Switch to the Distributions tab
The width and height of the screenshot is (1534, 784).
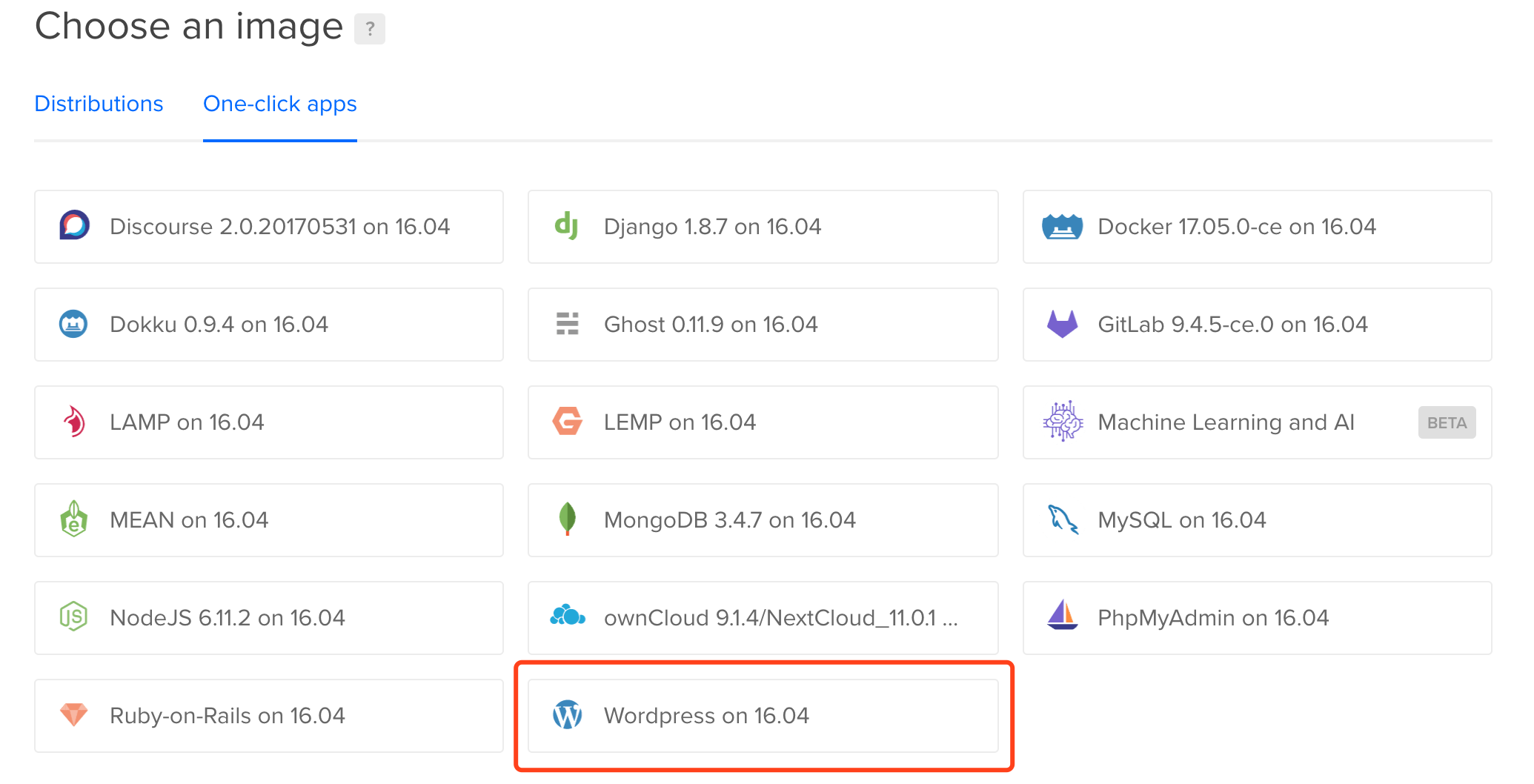click(99, 104)
